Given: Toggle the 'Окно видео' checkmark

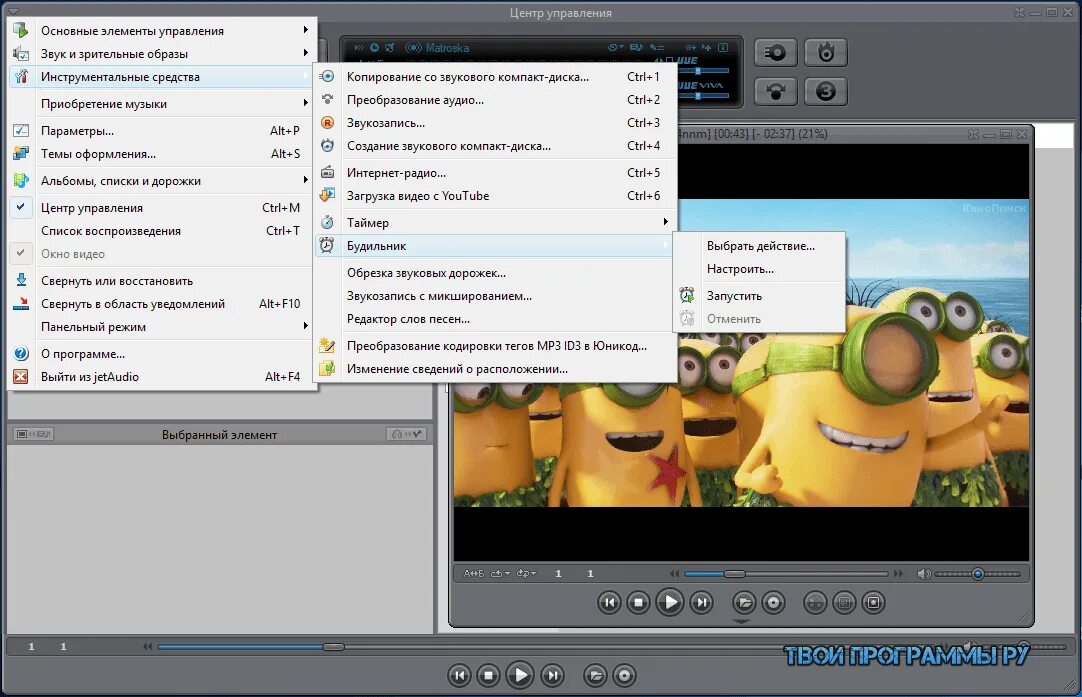Looking at the screenshot, I should pyautogui.click(x=21, y=253).
